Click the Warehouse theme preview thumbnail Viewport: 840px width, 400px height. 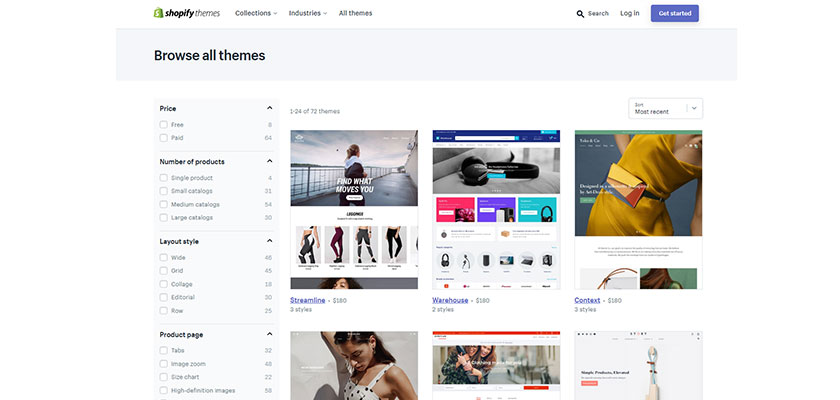[496, 209]
